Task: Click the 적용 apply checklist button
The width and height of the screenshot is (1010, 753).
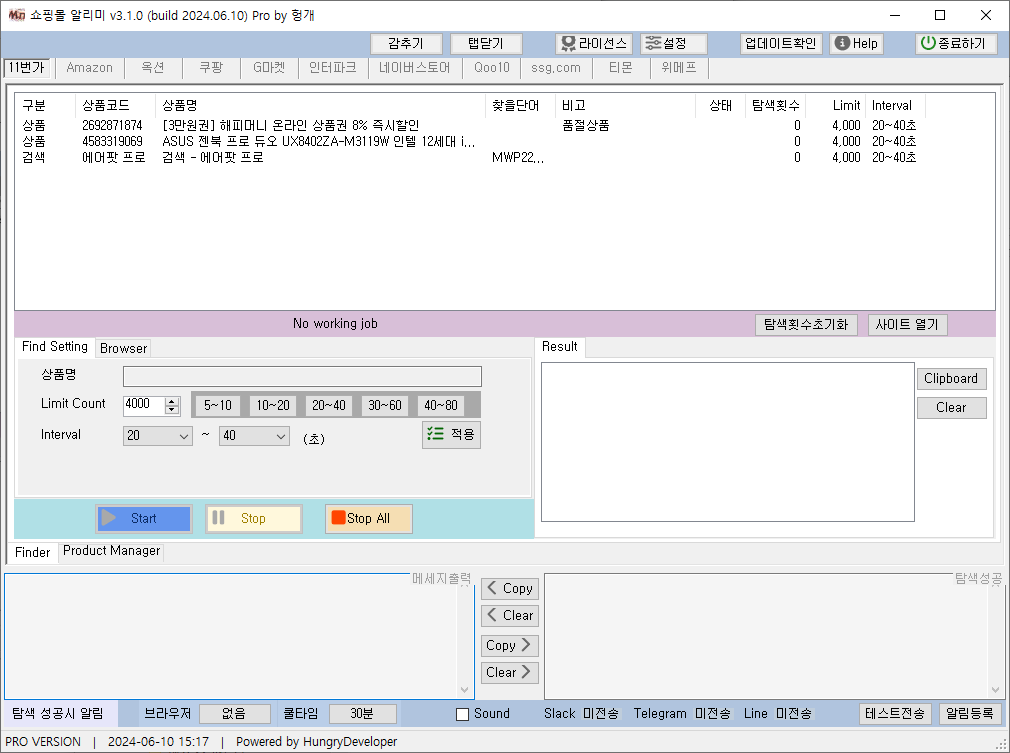Action: [x=451, y=434]
